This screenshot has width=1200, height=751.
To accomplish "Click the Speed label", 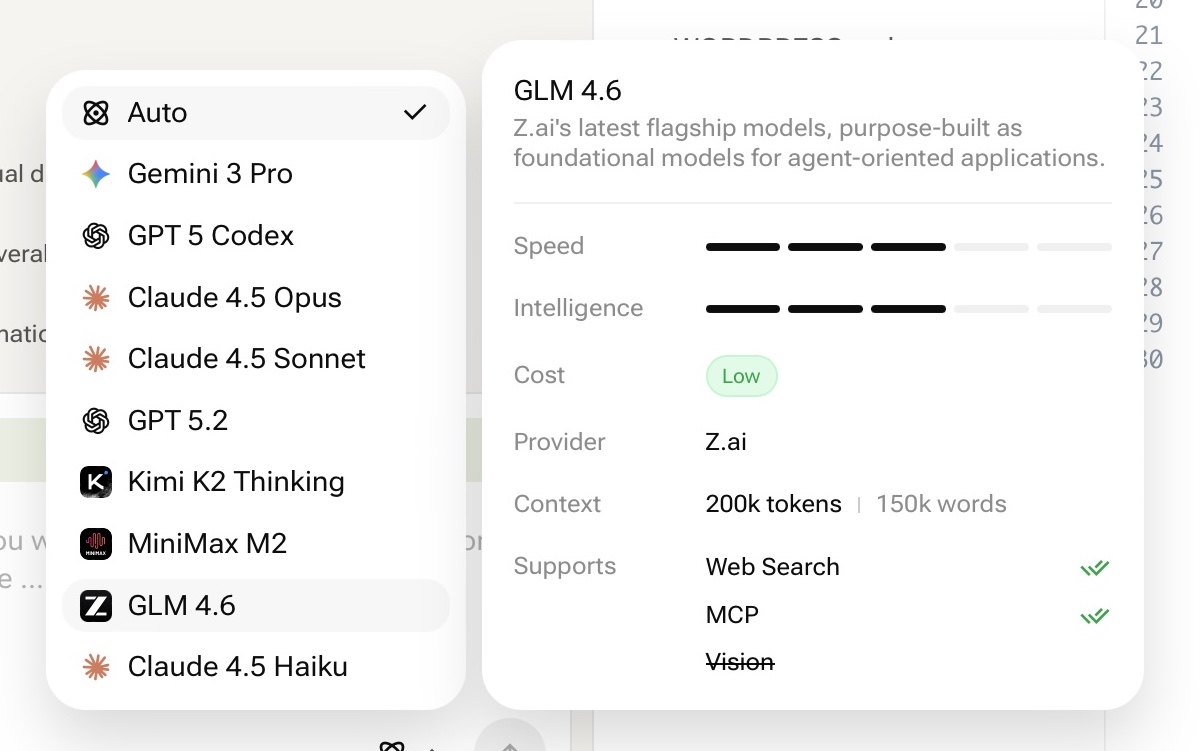I will (x=549, y=246).
